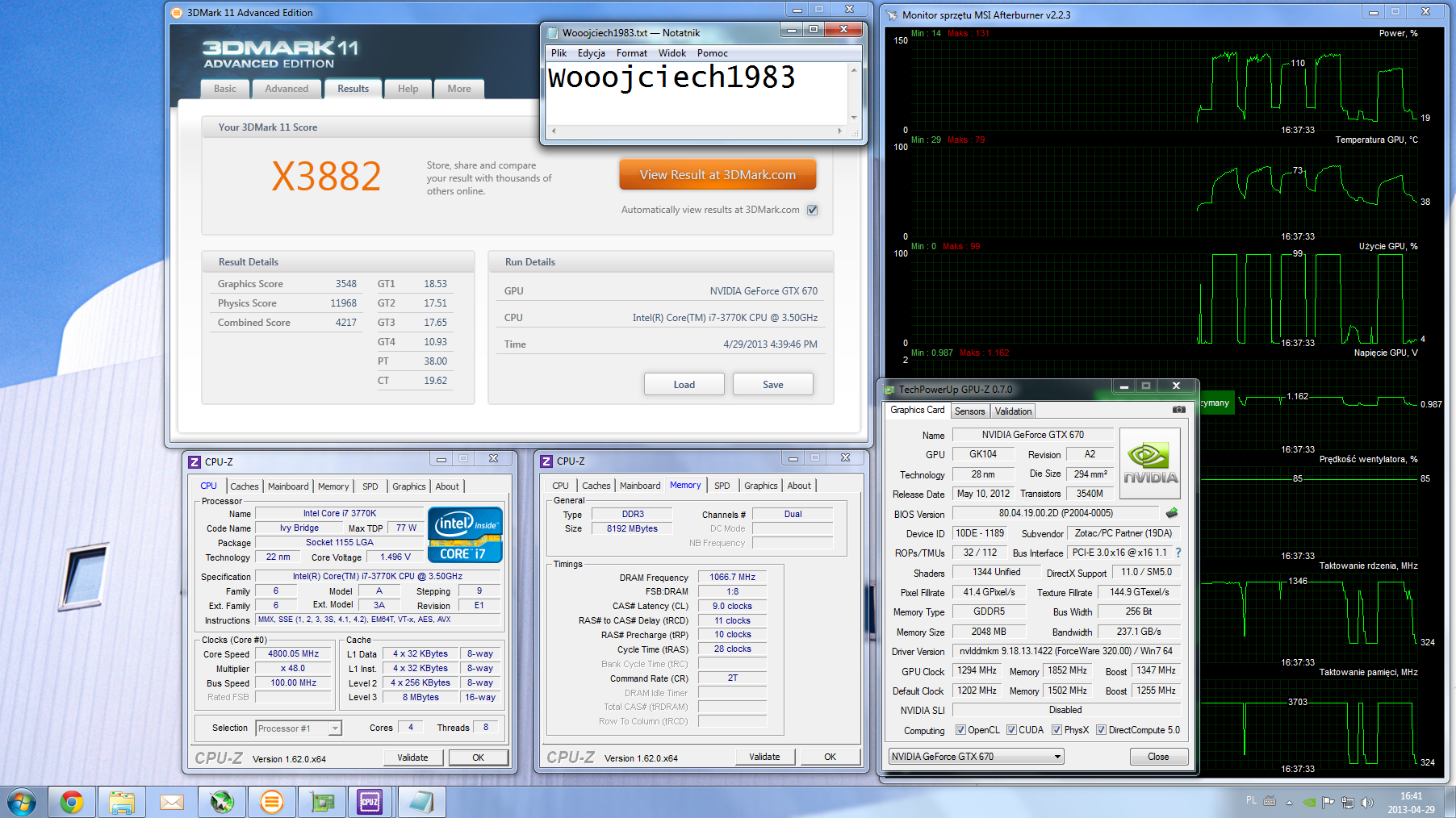This screenshot has height=818, width=1456.
Task: Click the BIOS save chip icon in GPU-Z
Action: pyautogui.click(x=1172, y=513)
